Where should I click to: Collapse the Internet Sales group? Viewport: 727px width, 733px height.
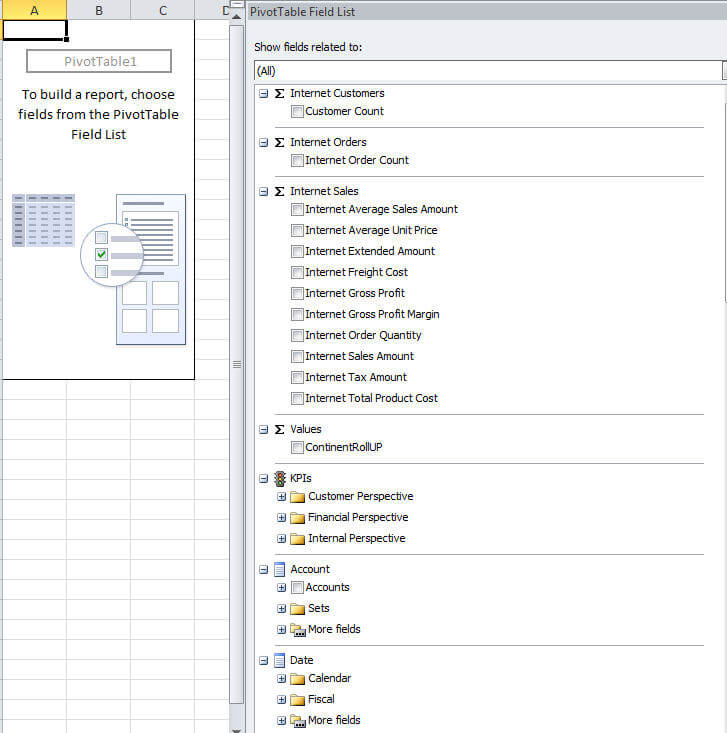pyautogui.click(x=264, y=192)
